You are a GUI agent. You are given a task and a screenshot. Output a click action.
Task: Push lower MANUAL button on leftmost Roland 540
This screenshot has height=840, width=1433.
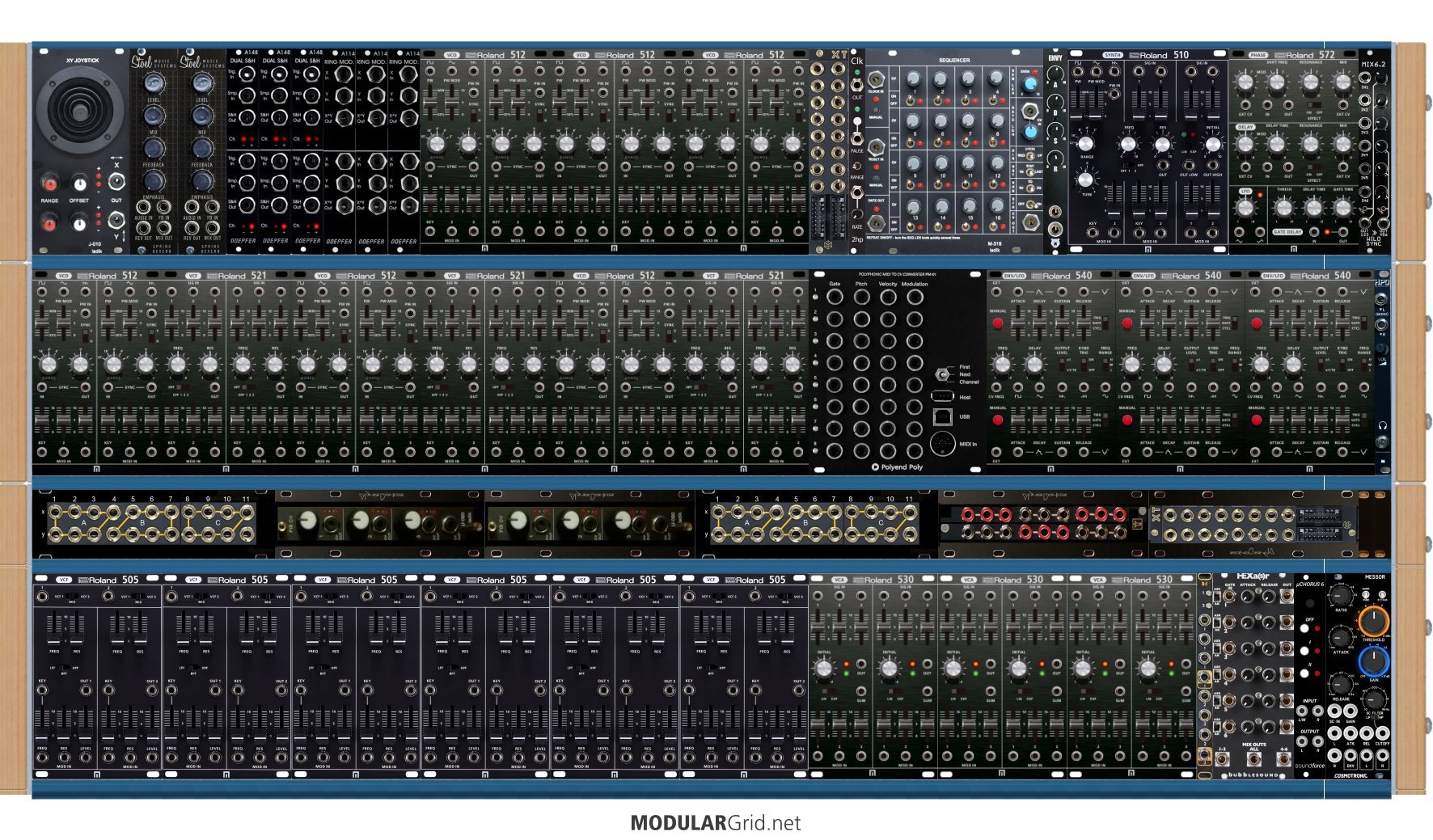point(997,420)
